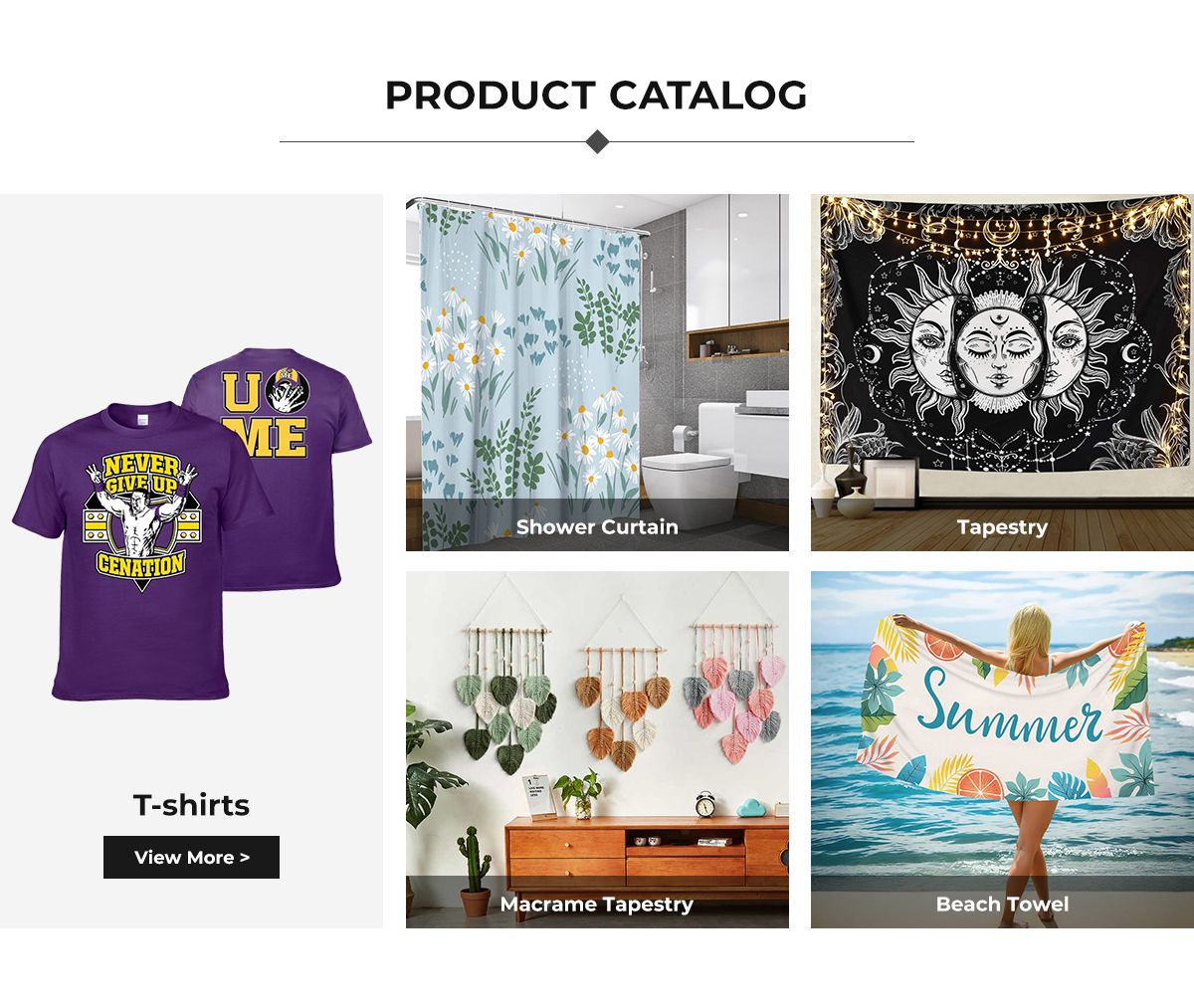Click the Macrame Tapestry caption text
The width and height of the screenshot is (1194, 1008).
coord(597,905)
